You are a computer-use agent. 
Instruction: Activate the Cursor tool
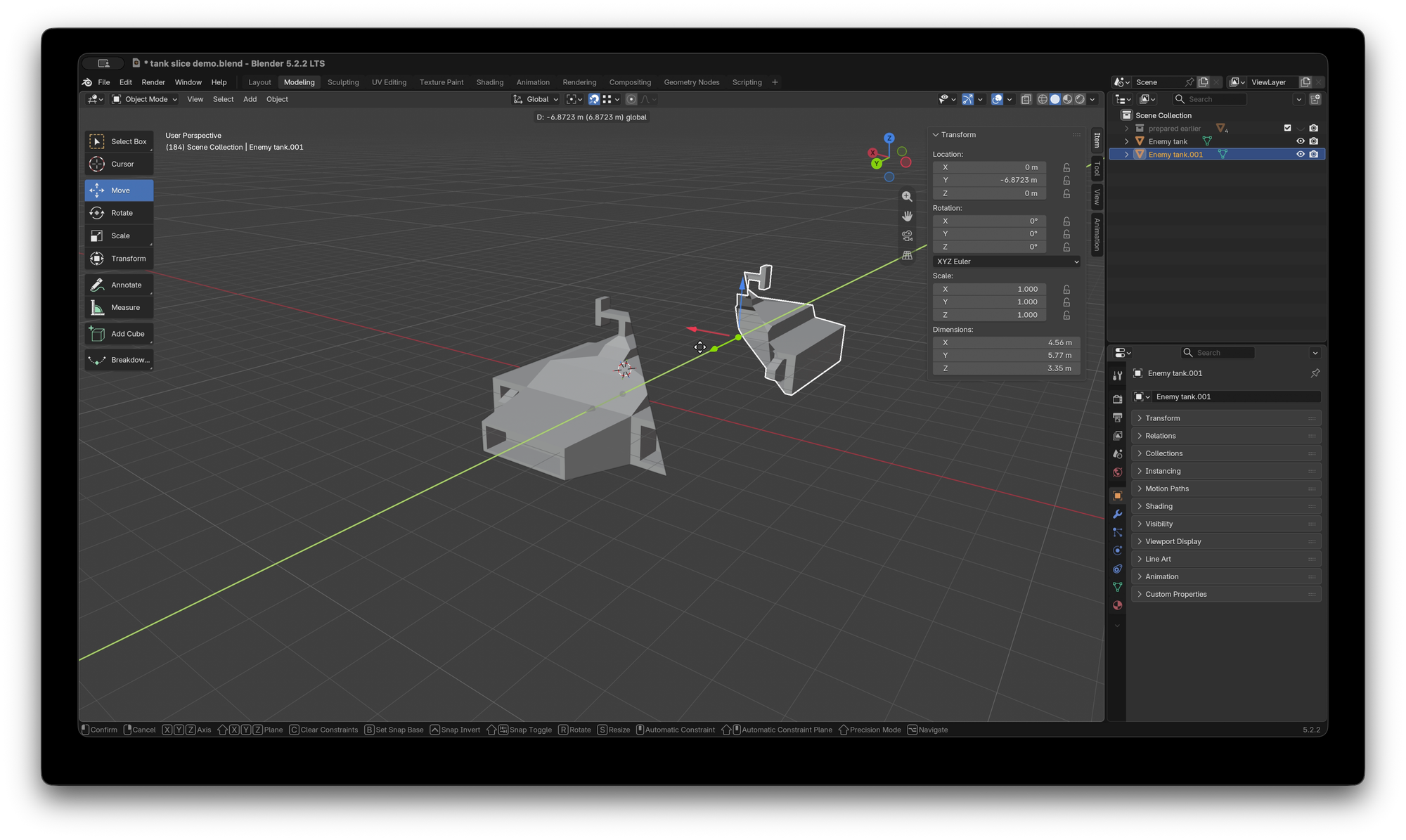[119, 164]
